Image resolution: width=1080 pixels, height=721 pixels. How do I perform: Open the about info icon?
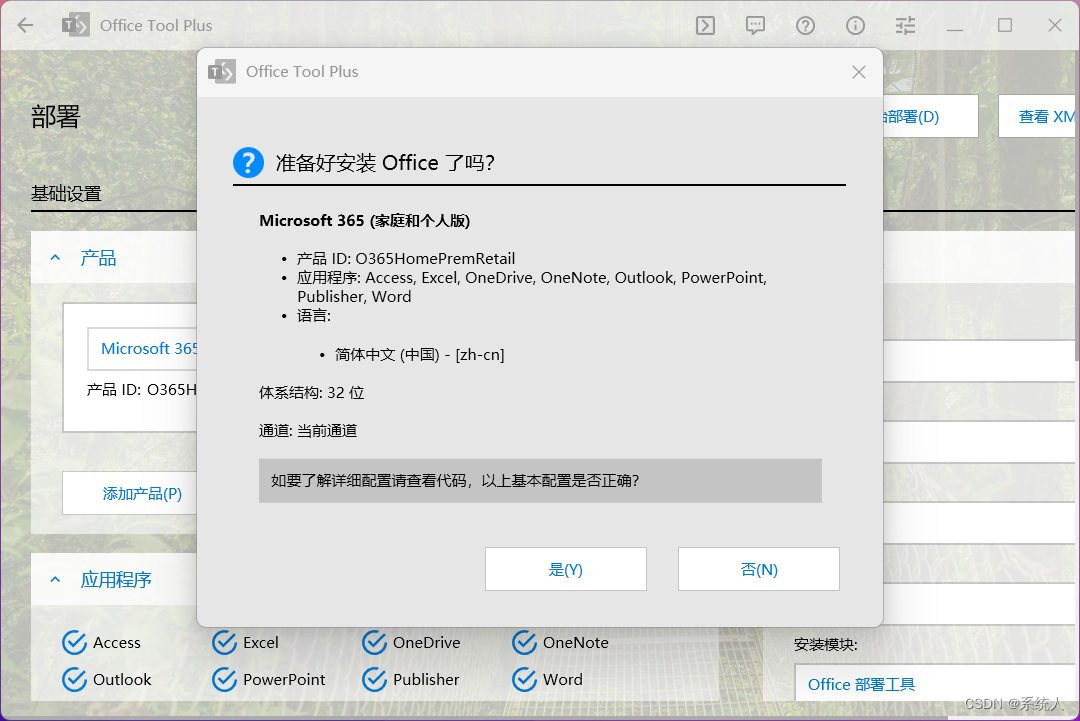click(855, 25)
